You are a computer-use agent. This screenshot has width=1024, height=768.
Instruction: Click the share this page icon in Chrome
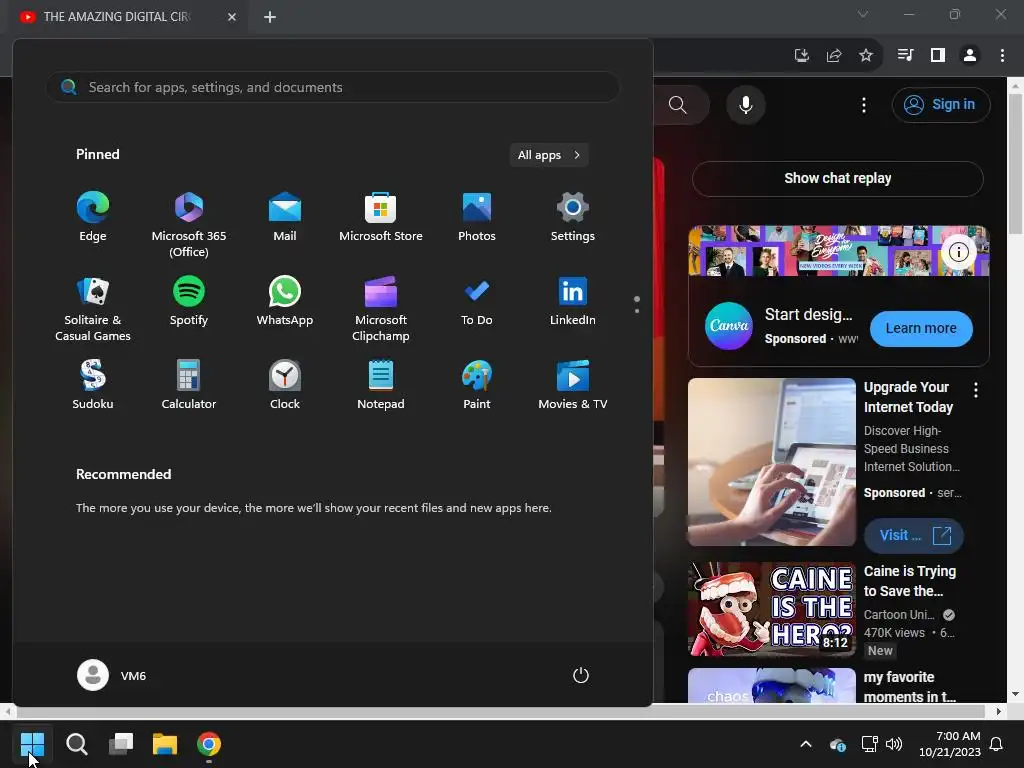tap(834, 56)
